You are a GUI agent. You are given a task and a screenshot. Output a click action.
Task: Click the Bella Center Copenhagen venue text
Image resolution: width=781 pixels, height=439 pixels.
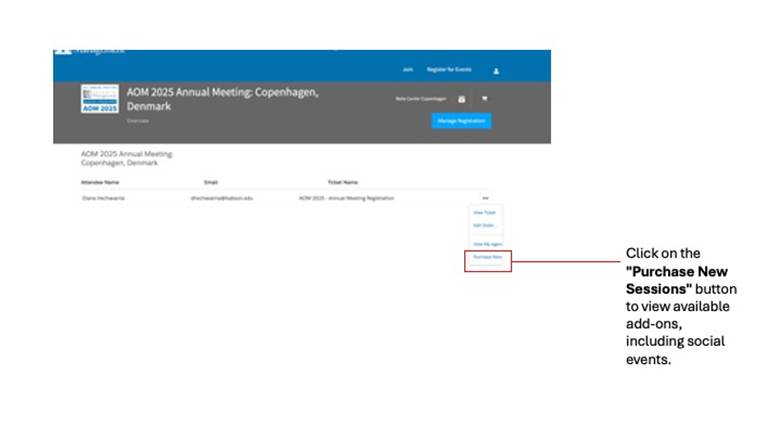pos(421,99)
